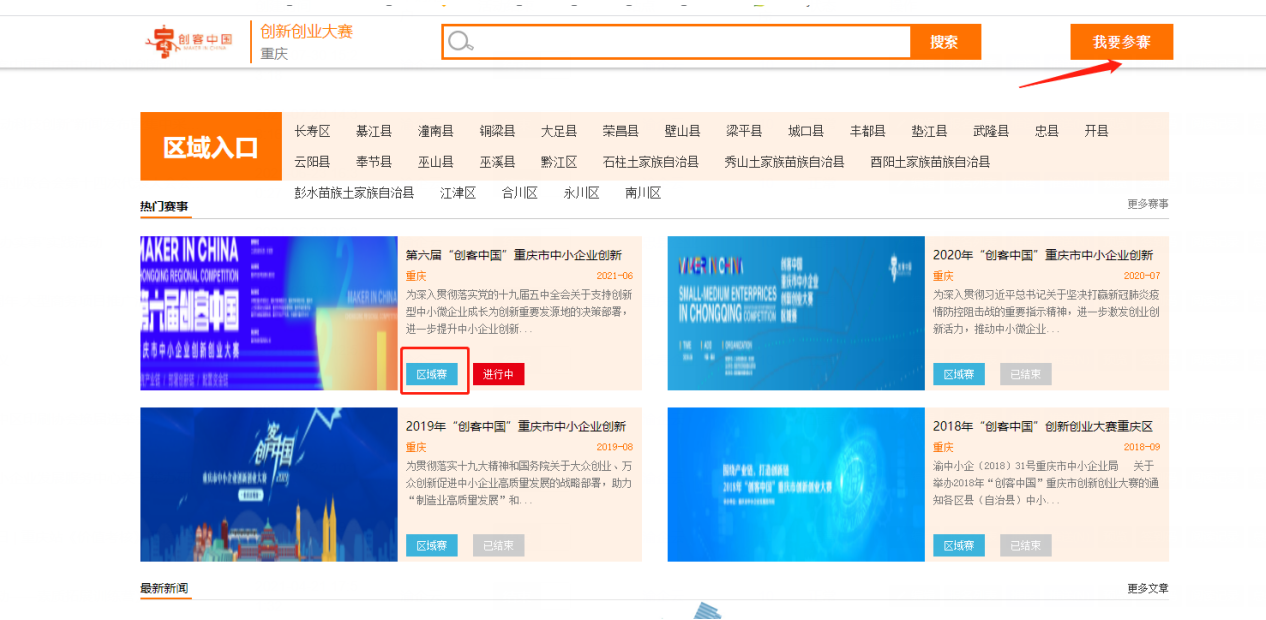Focus the search input field

coord(677,42)
